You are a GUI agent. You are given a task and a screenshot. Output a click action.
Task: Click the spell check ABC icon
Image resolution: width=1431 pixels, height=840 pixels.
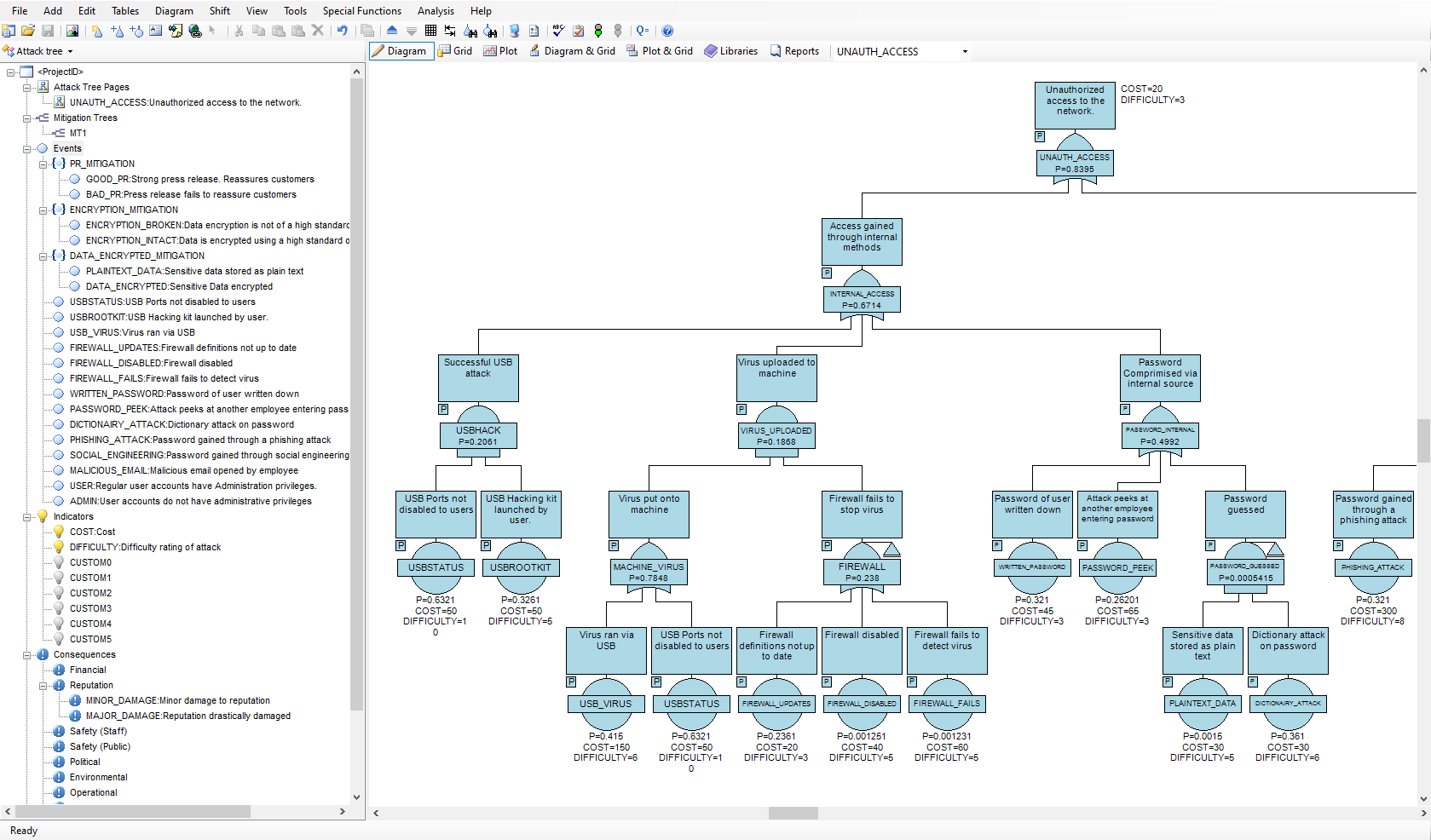558,31
